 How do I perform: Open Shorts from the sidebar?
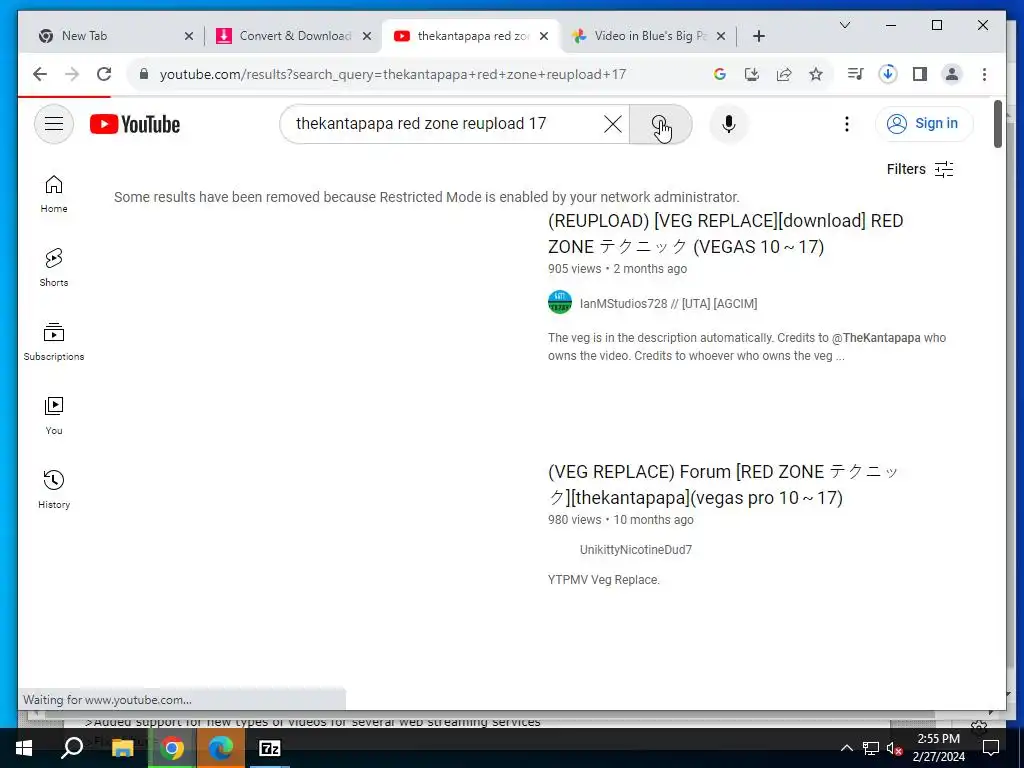pyautogui.click(x=54, y=268)
